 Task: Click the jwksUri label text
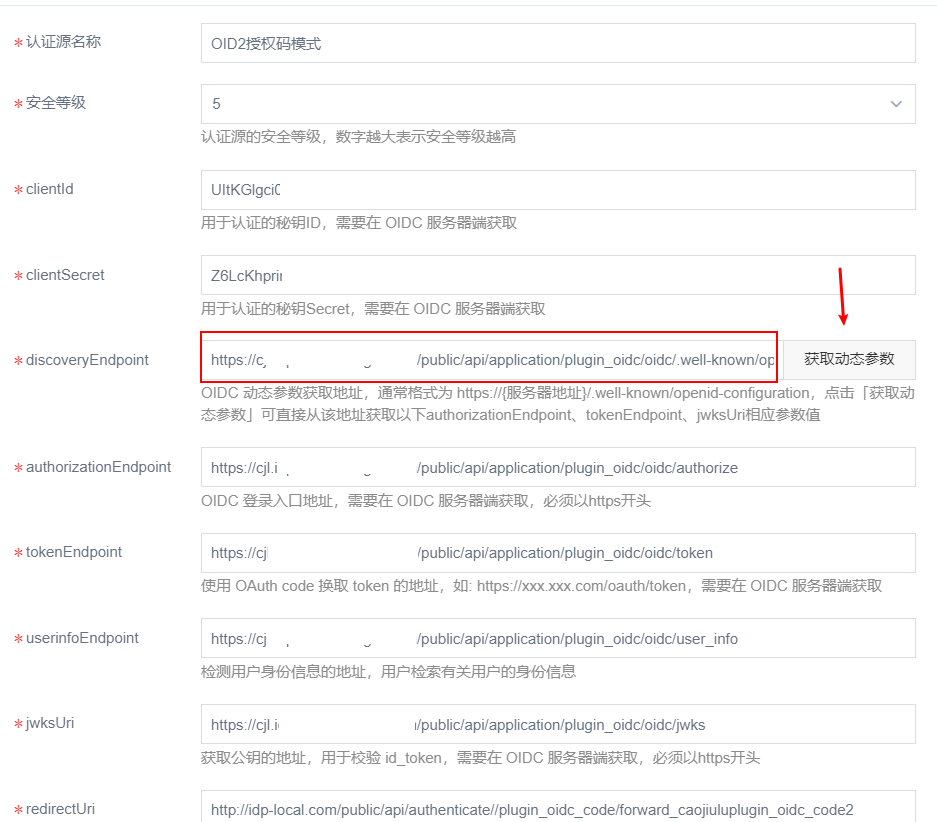(50, 723)
